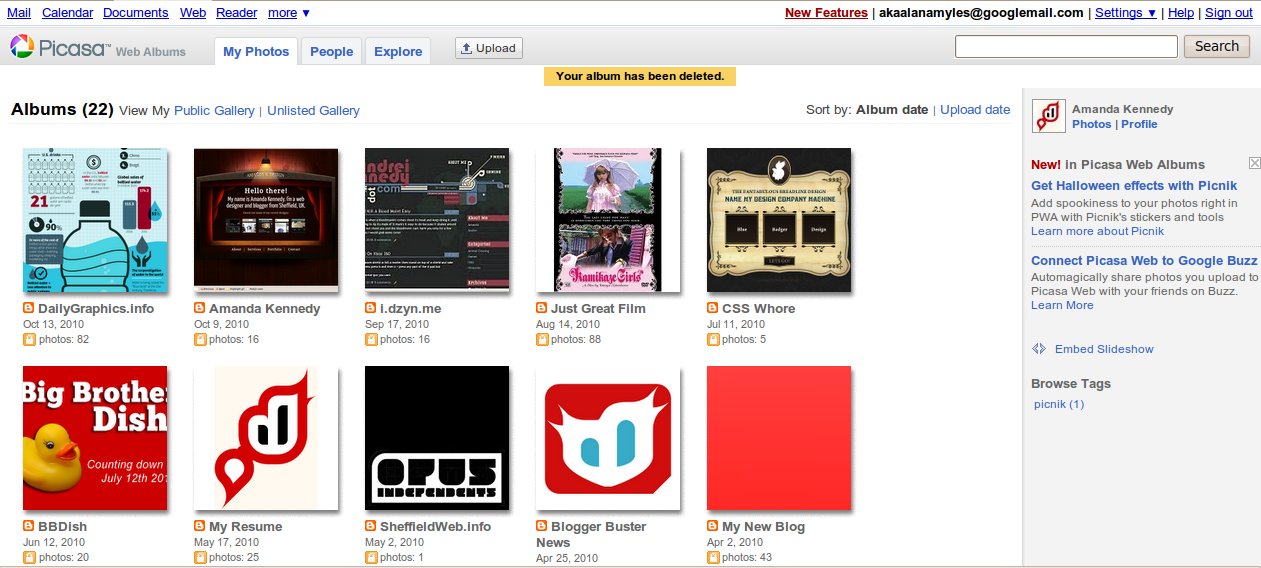Open Get Halloween effects with Picnik
This screenshot has height=568, width=1261.
[1134, 185]
